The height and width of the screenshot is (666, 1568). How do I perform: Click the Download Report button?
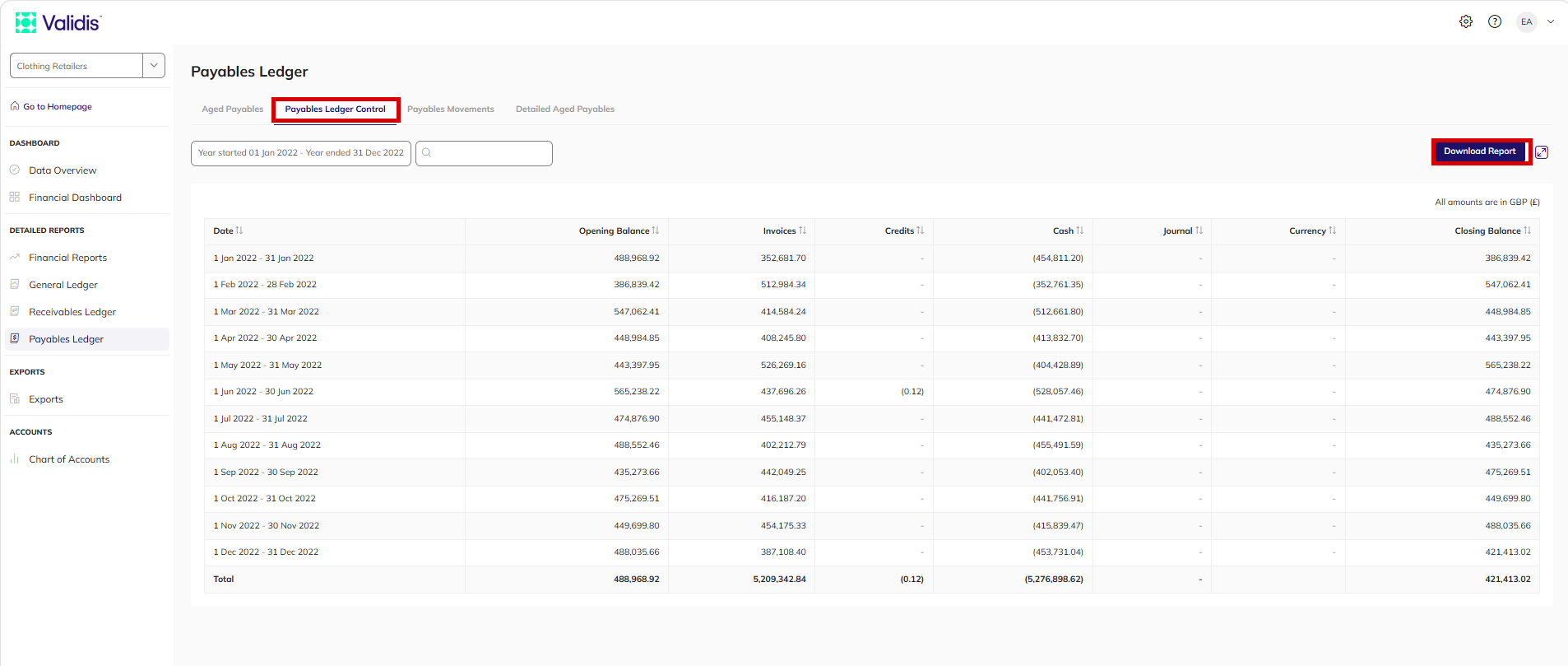[x=1480, y=151]
